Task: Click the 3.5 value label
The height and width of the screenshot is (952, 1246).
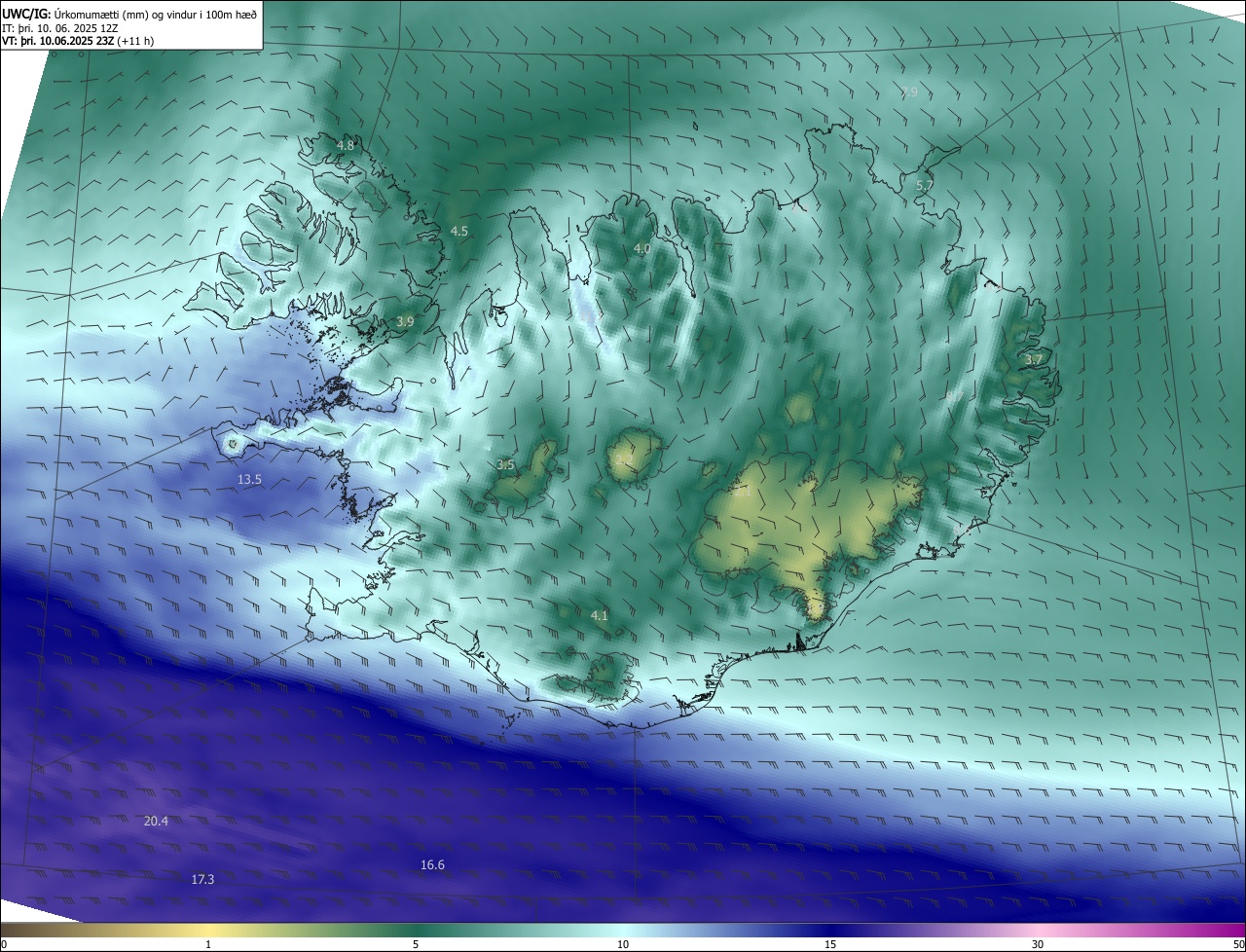Action: tap(505, 465)
